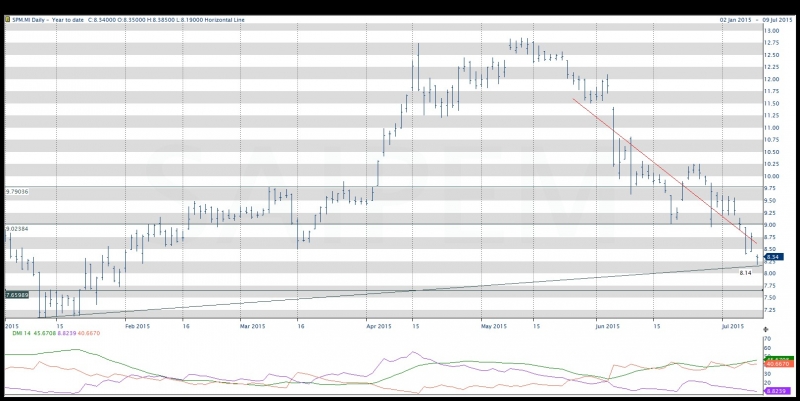Click Feb 2015 on the date axis

(x=136, y=326)
